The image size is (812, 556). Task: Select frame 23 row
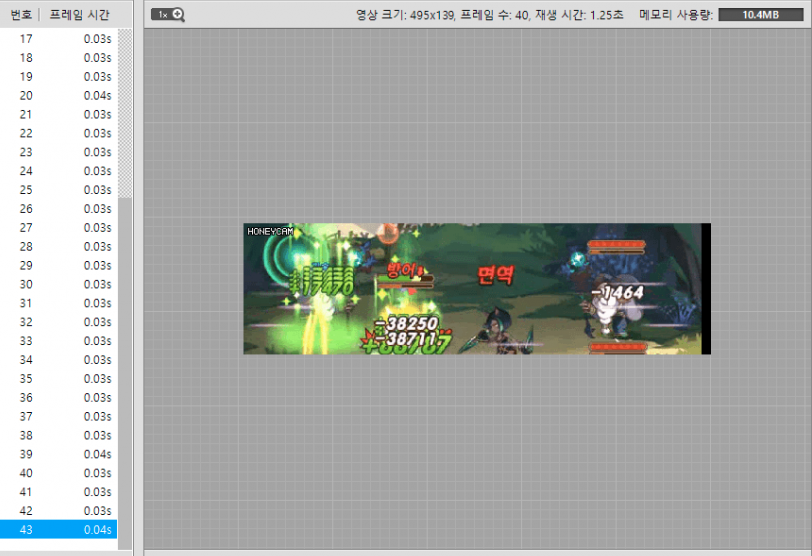[x=59, y=152]
